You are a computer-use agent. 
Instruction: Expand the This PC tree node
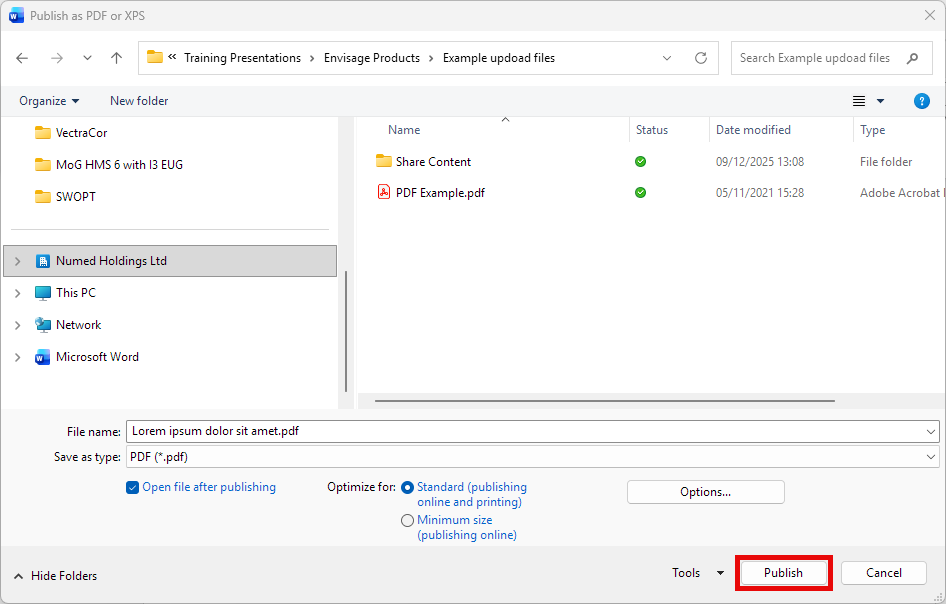tap(18, 293)
